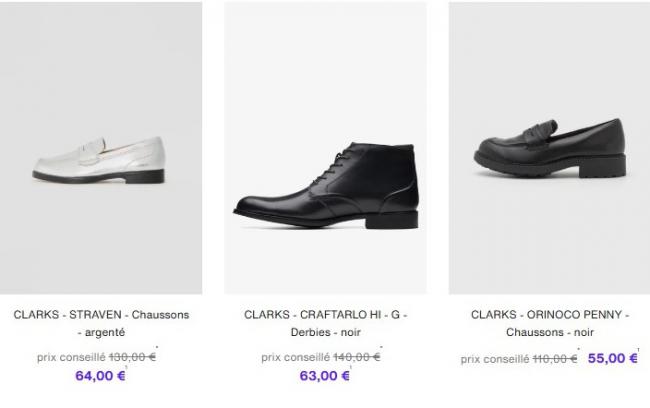Click the crossed-out 130,00 € price
Viewport: 650px width, 408px height.
(x=133, y=356)
